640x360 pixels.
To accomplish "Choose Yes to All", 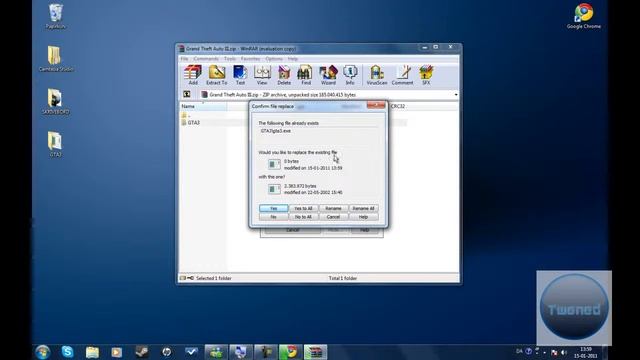I will pos(303,208).
